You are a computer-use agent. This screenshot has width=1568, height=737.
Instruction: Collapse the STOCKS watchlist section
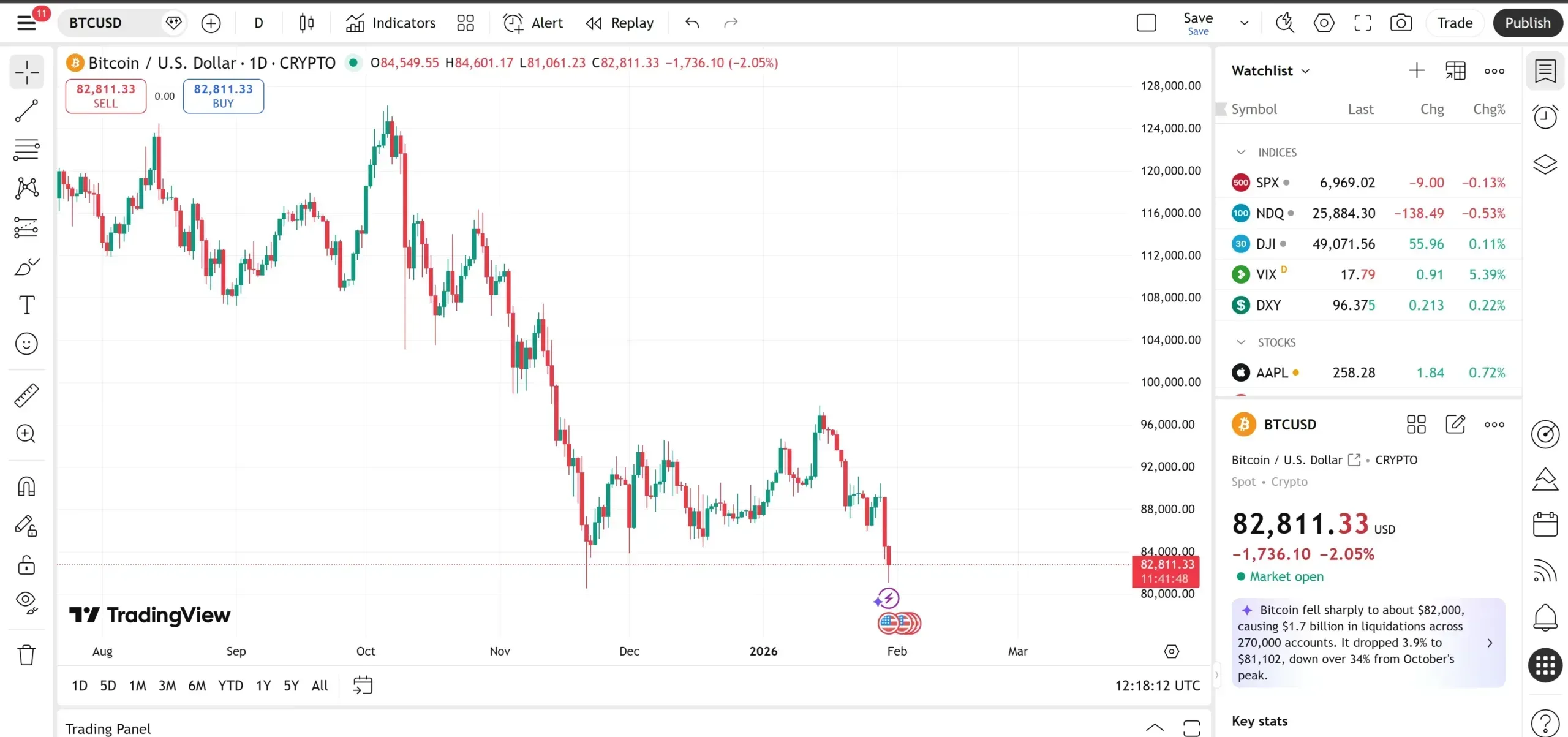[1241, 342]
